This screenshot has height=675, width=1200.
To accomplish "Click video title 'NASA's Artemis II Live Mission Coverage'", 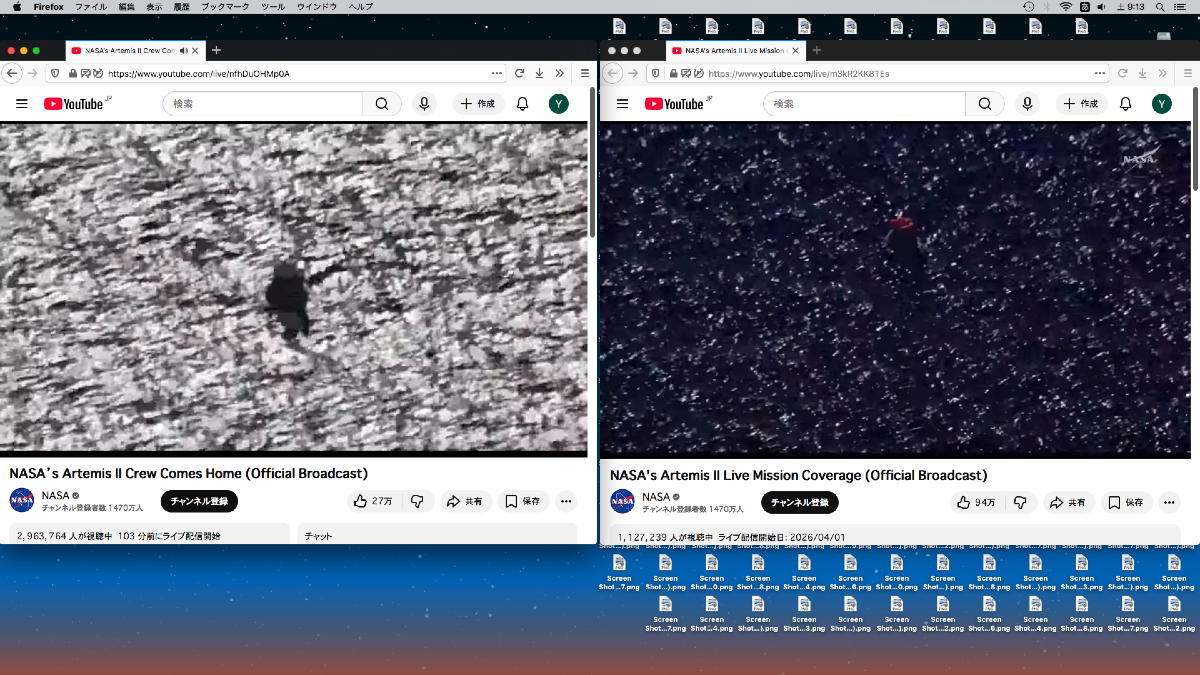I will (x=798, y=475).
